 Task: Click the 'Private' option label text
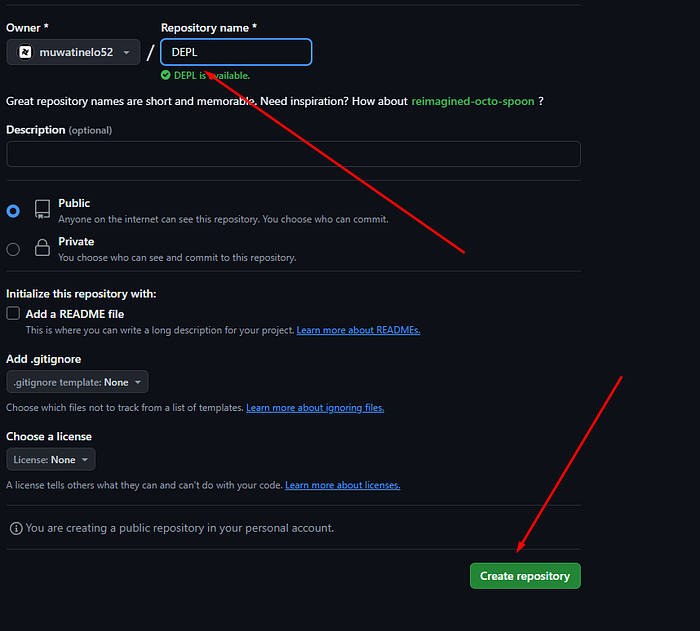[76, 242]
